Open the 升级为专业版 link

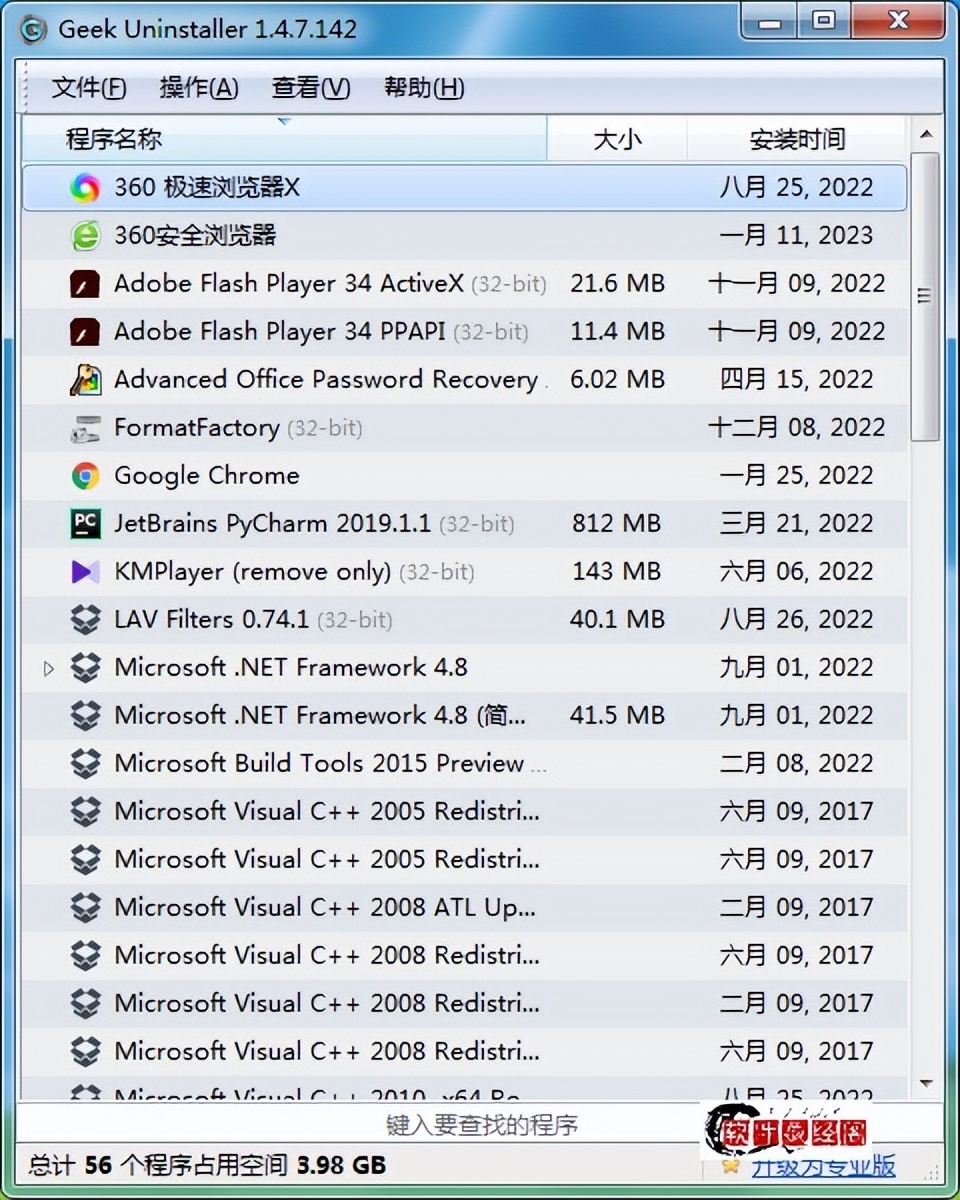tap(823, 1166)
